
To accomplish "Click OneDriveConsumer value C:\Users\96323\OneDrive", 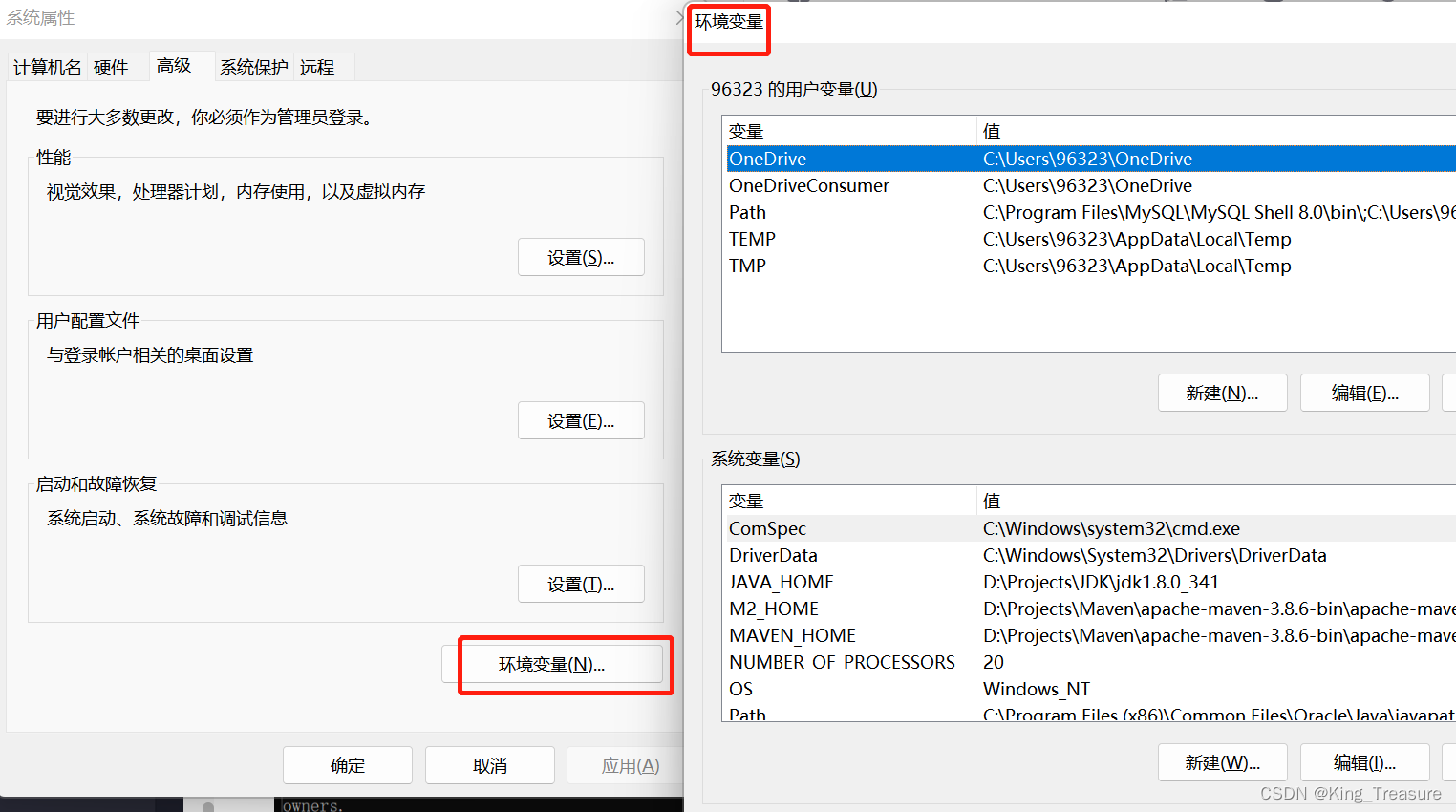I will point(1087,185).
